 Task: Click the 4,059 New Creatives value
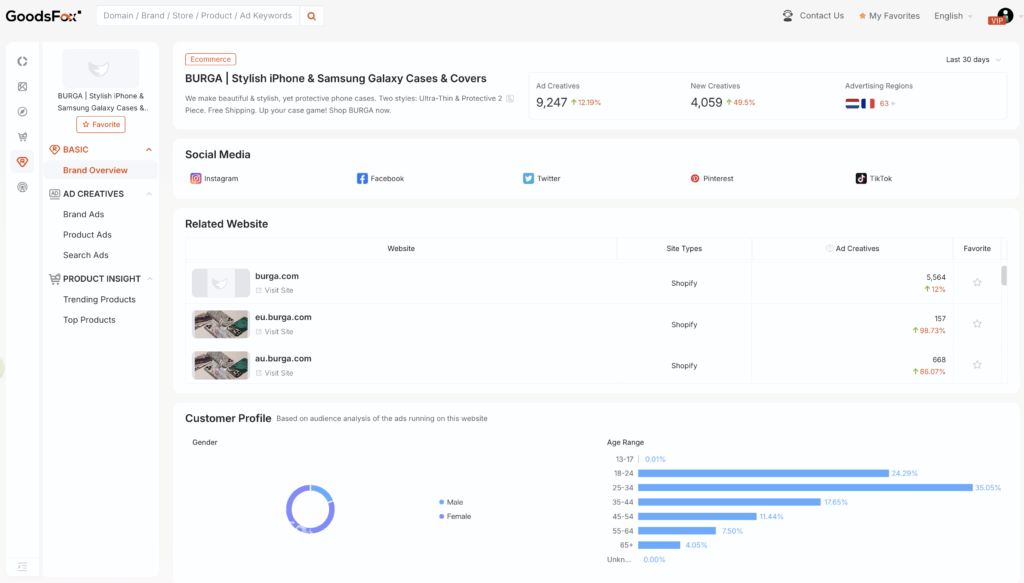(706, 102)
